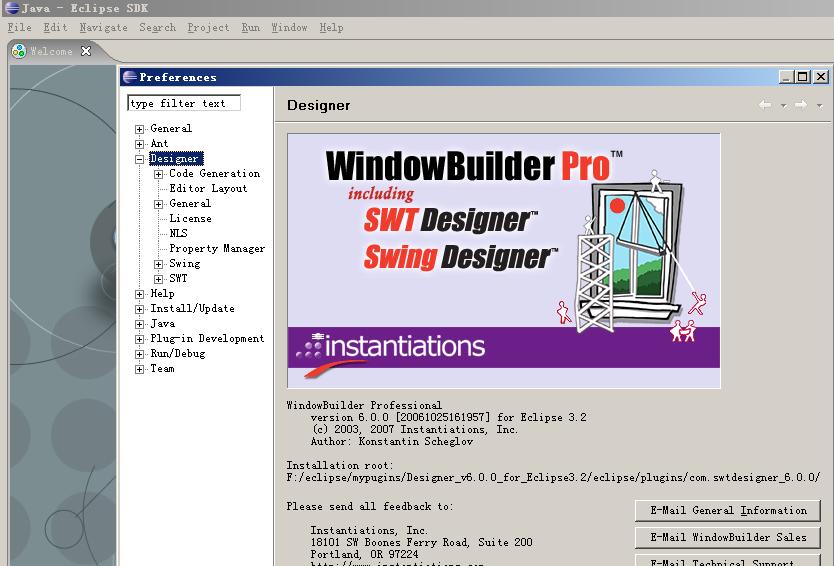
Task: Select License preference page
Action: (x=190, y=219)
